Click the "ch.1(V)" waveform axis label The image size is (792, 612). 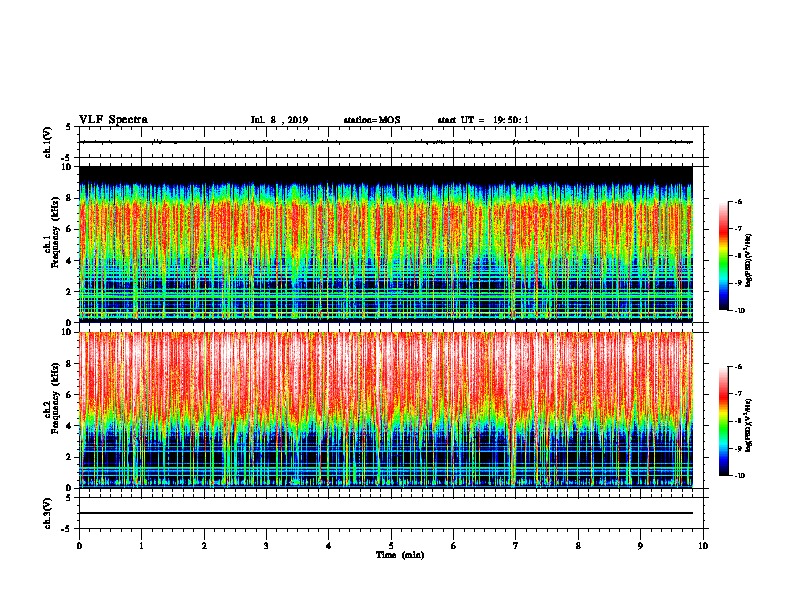pyautogui.click(x=47, y=142)
